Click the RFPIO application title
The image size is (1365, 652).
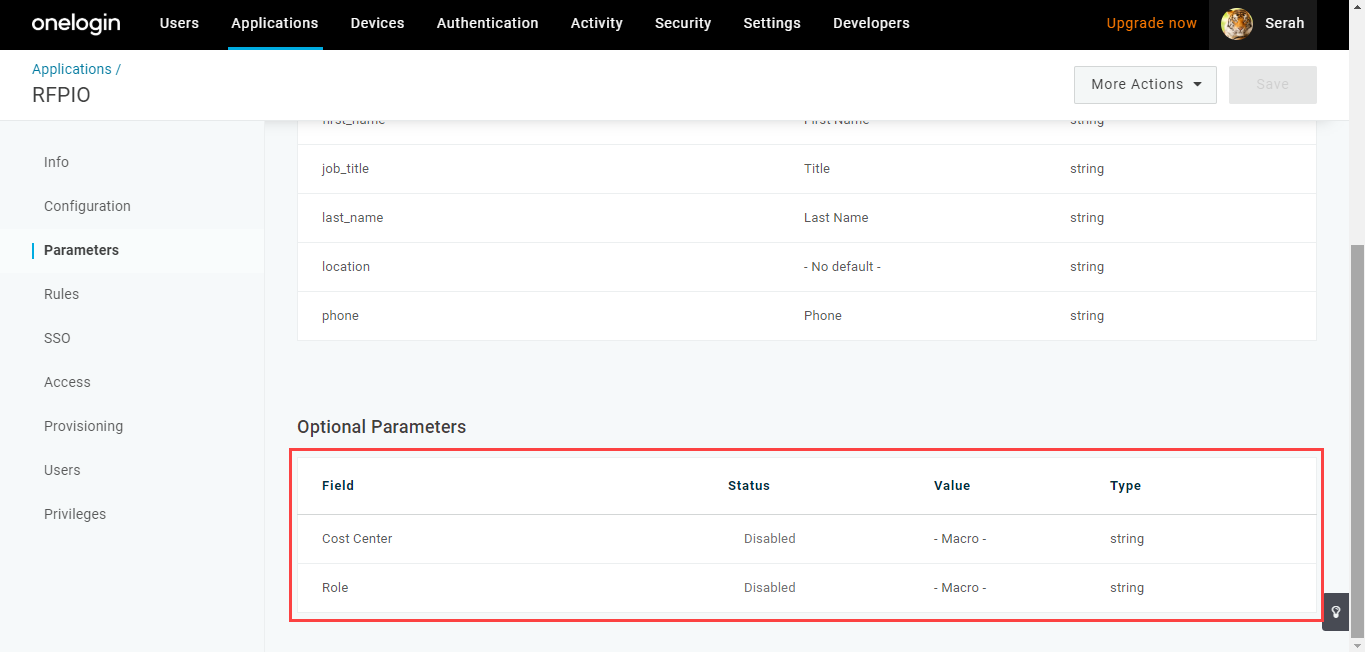point(61,95)
